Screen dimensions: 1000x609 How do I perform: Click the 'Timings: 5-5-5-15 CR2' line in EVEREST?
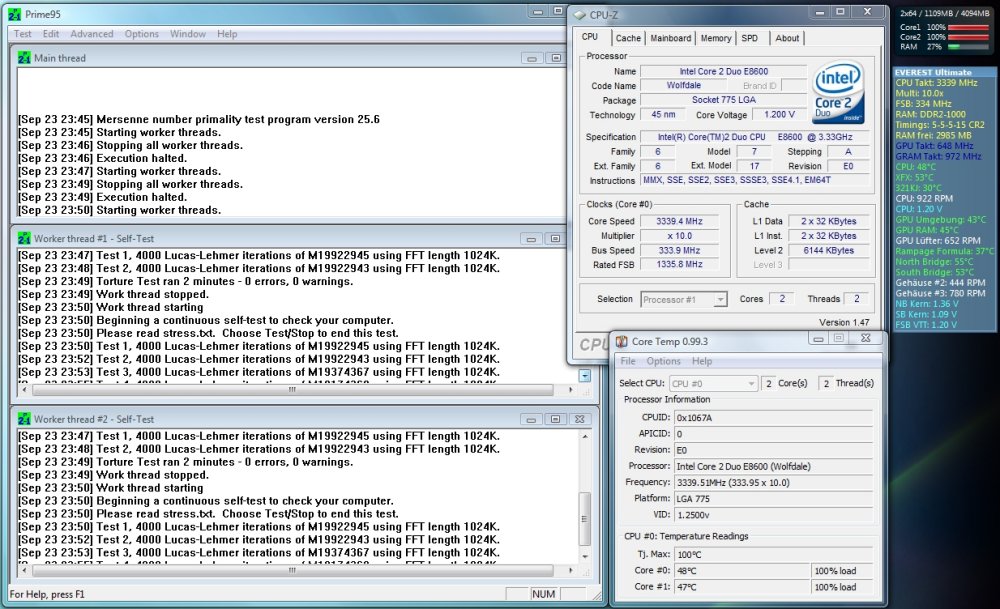coord(939,125)
